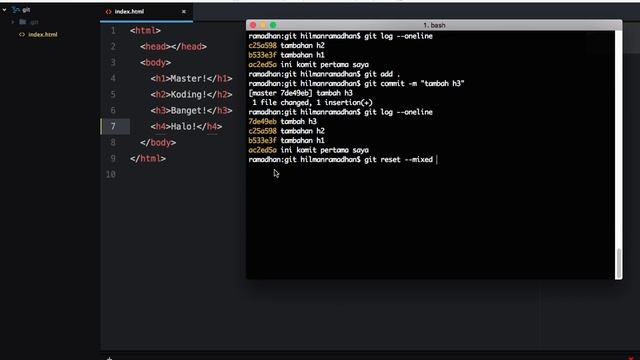Screen dimensions: 640x360
Task: Place cursor on the <html> opening tag
Action: pyautogui.click(x=145, y=31)
